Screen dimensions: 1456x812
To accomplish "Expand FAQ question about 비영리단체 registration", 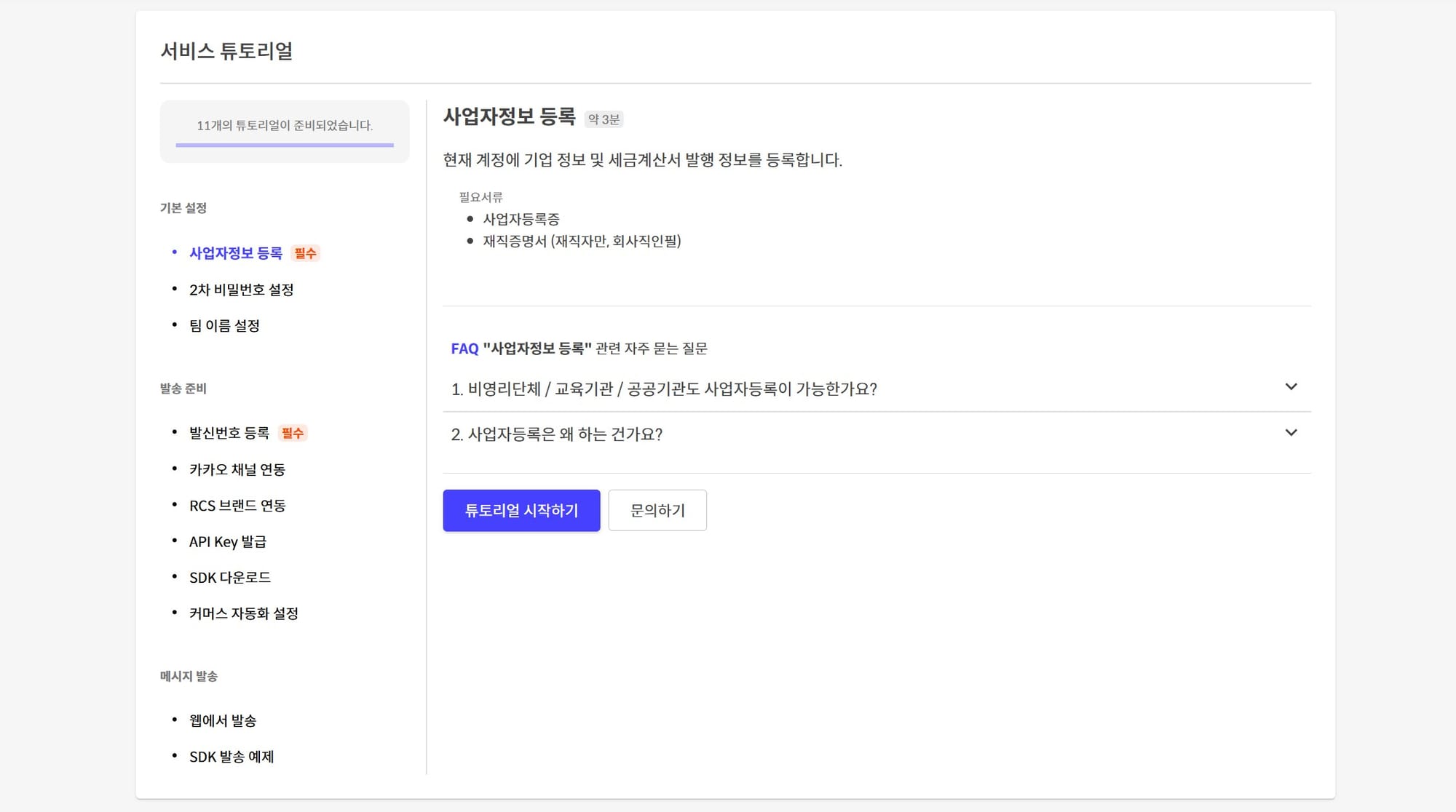I will (665, 389).
